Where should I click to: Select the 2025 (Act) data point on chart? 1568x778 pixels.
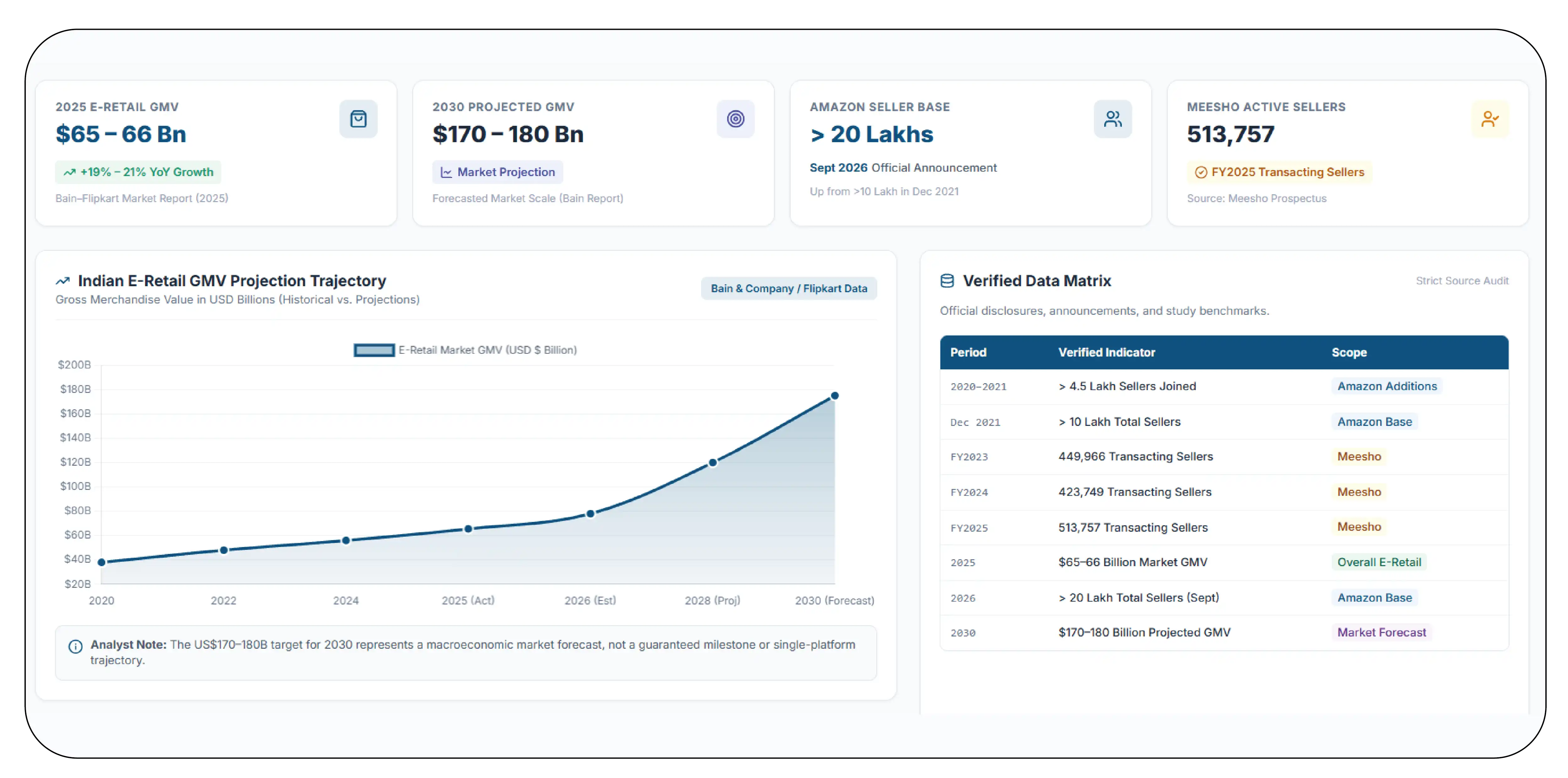468,529
